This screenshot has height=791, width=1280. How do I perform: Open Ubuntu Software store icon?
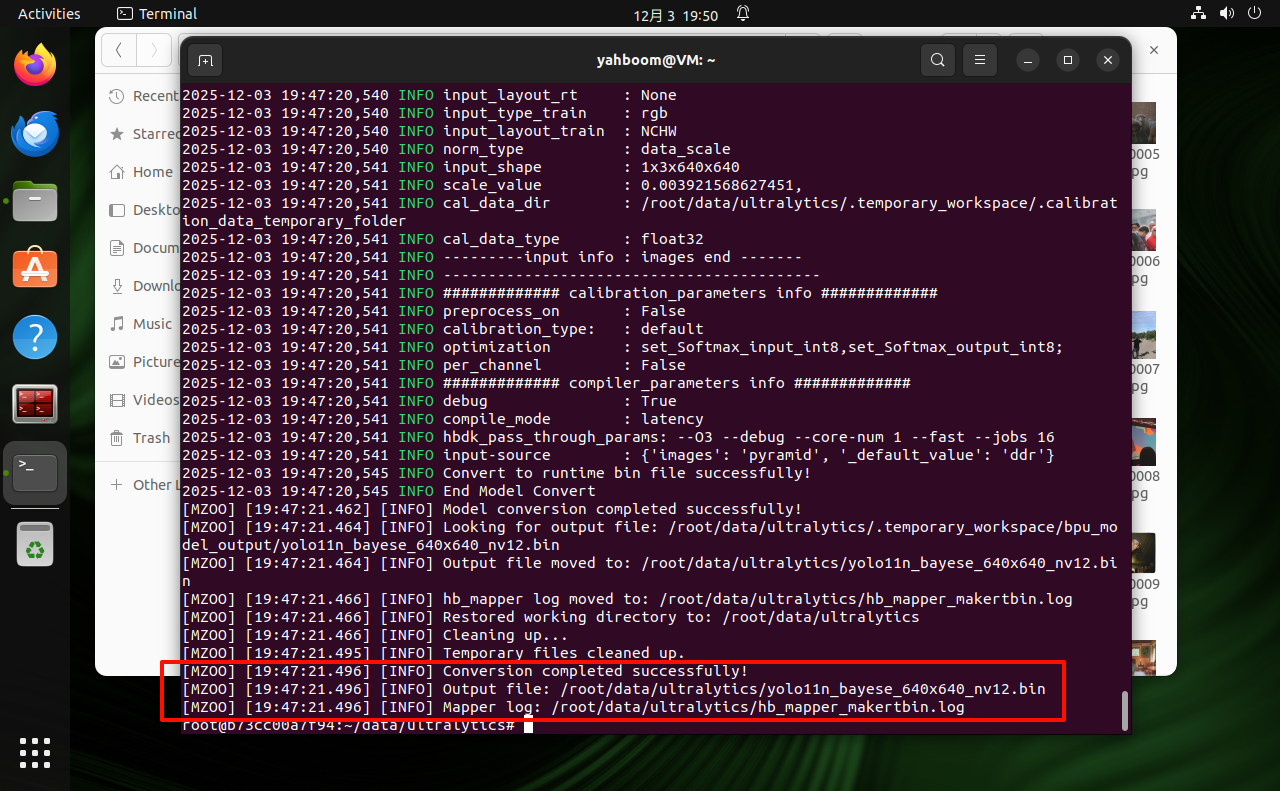[35, 269]
